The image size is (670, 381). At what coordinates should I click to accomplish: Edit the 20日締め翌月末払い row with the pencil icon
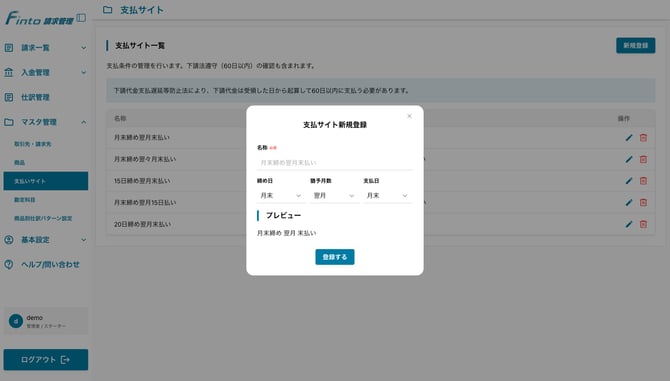629,224
